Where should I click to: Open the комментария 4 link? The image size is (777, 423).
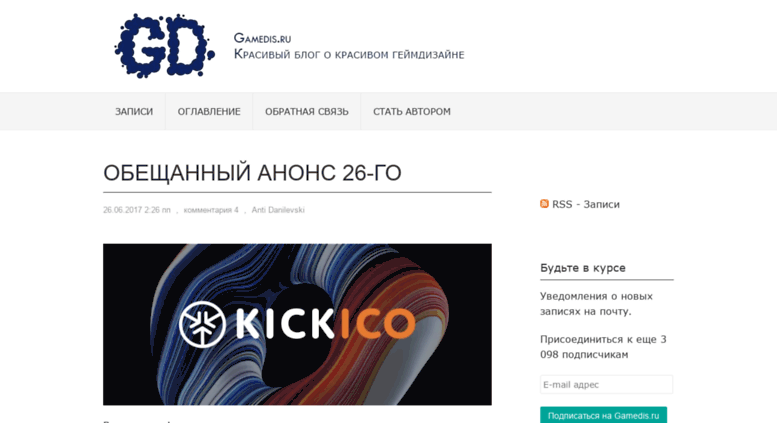(211, 210)
